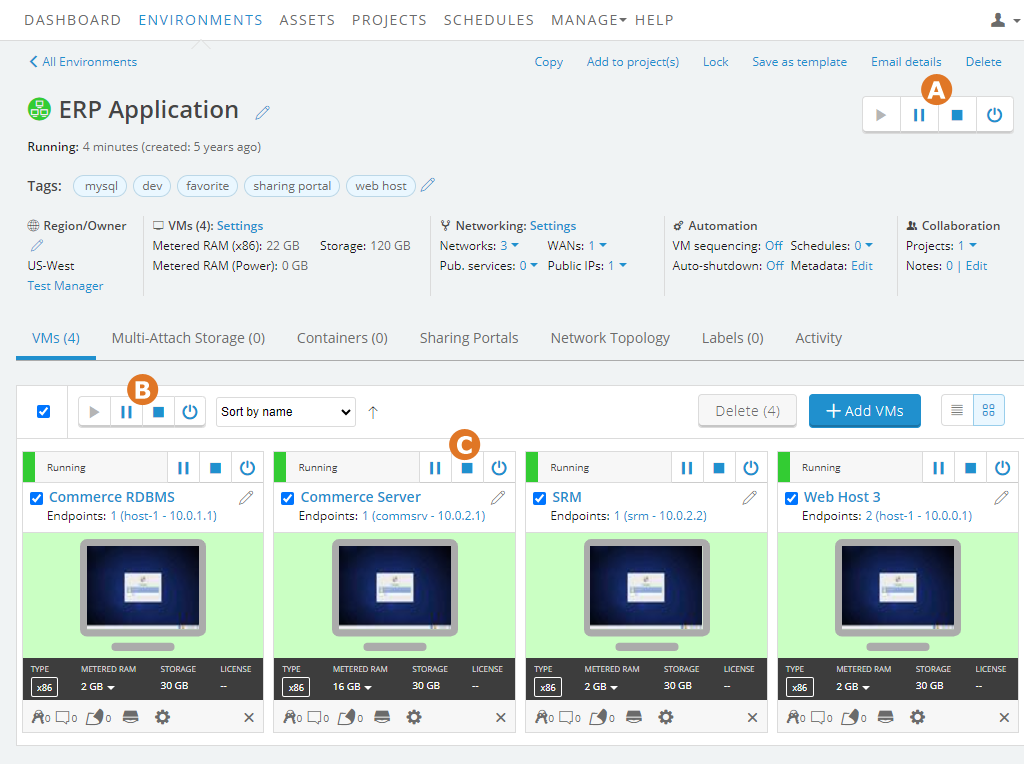Screen dimensions: 1024x764
Task: Open Commerce Server disk storage icon
Action: point(382,717)
